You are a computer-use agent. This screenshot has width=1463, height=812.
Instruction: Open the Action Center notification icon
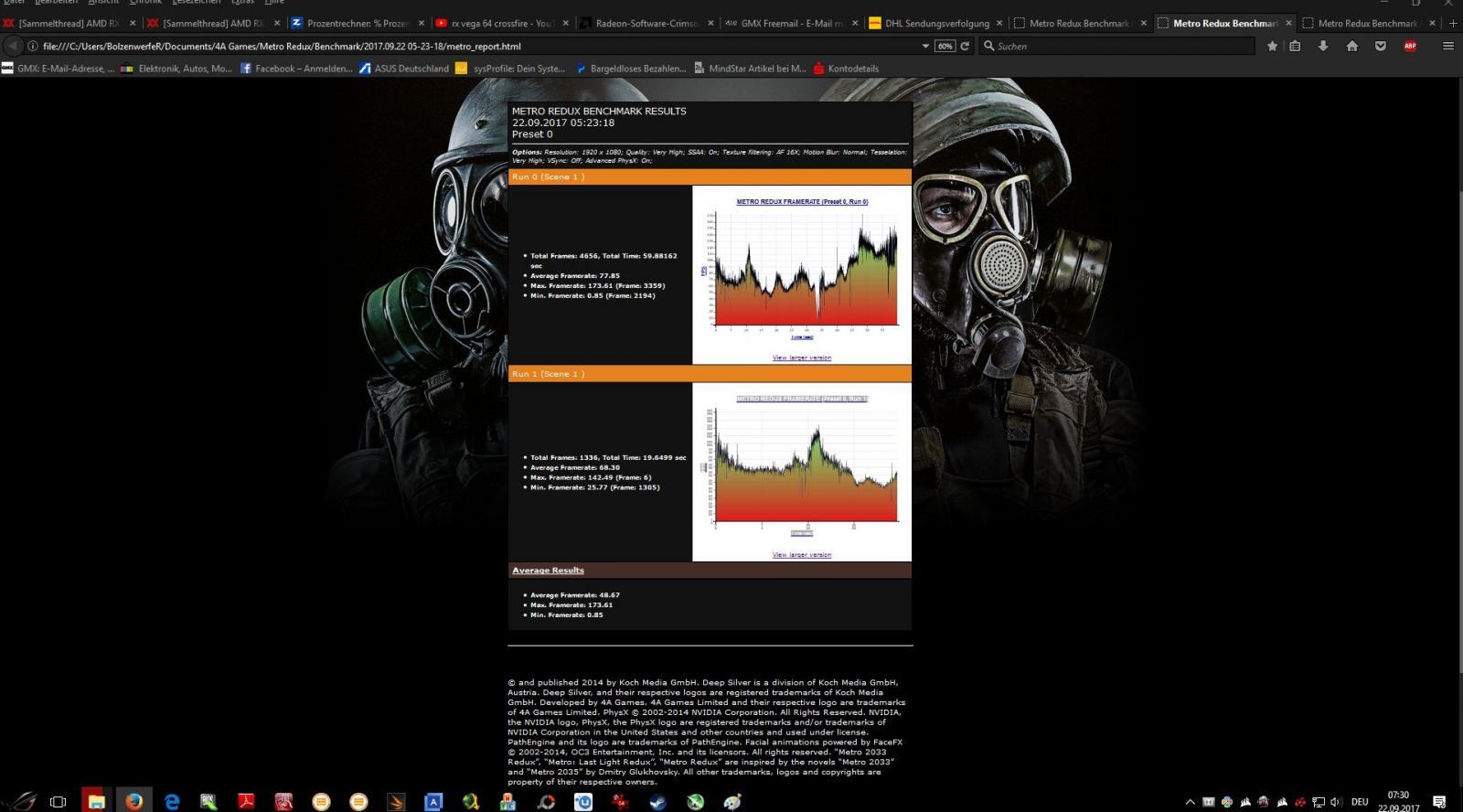pos(1439,802)
